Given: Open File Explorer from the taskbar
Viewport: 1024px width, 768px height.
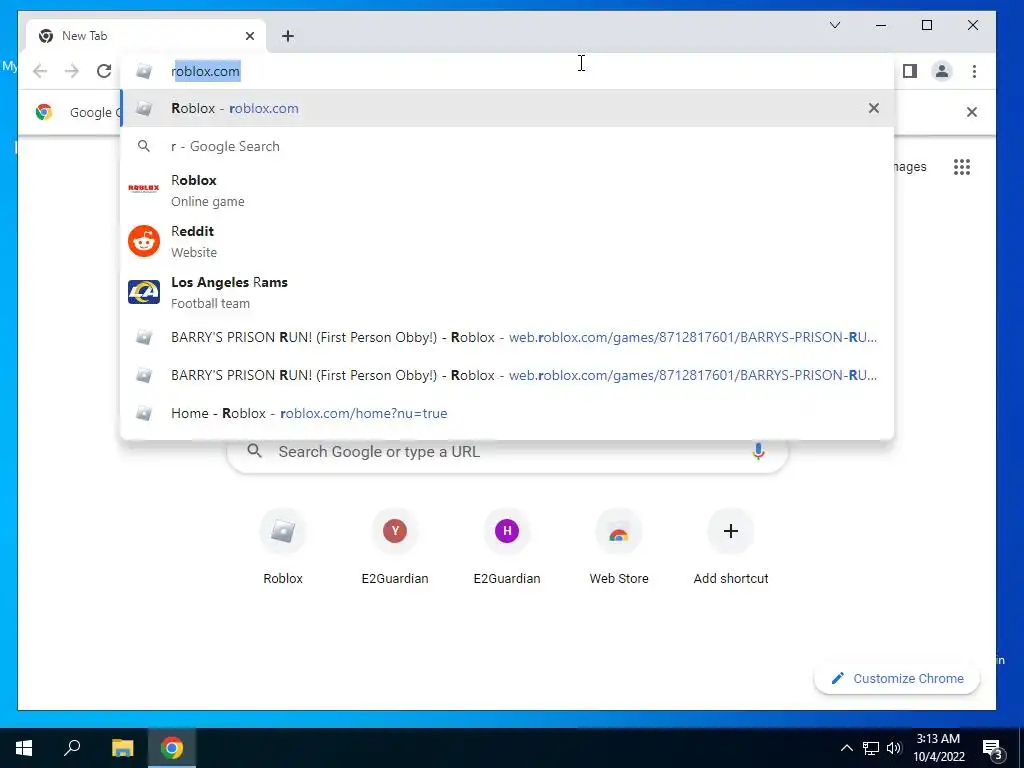Looking at the screenshot, I should 122,748.
